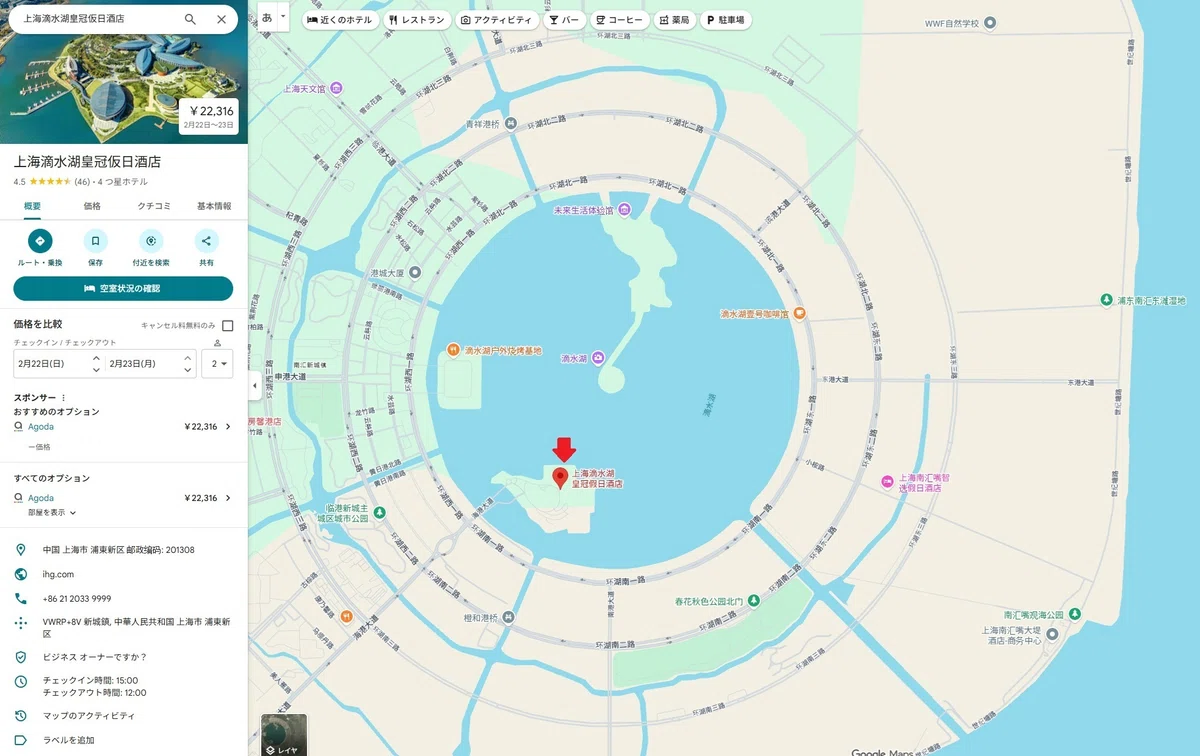This screenshot has width=1200, height=756.
Task: Filter by レストラン chip
Action: (416, 20)
